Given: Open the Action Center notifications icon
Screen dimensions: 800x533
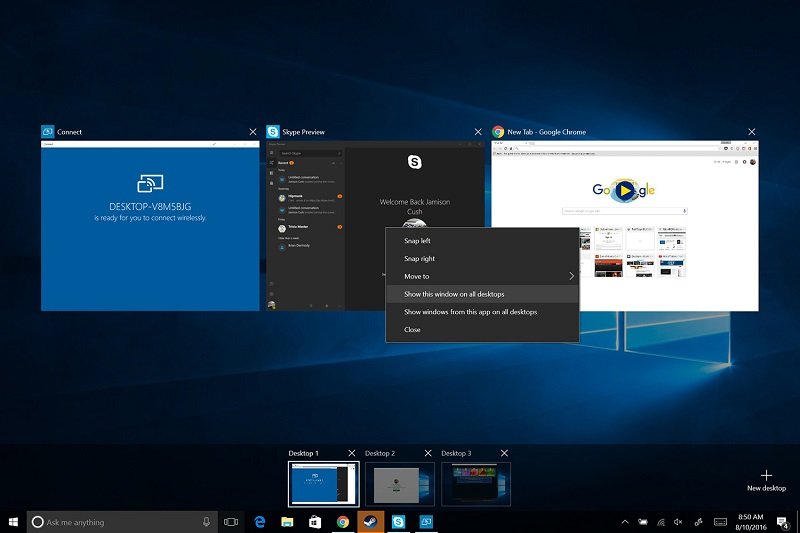Looking at the screenshot, I should [782, 522].
